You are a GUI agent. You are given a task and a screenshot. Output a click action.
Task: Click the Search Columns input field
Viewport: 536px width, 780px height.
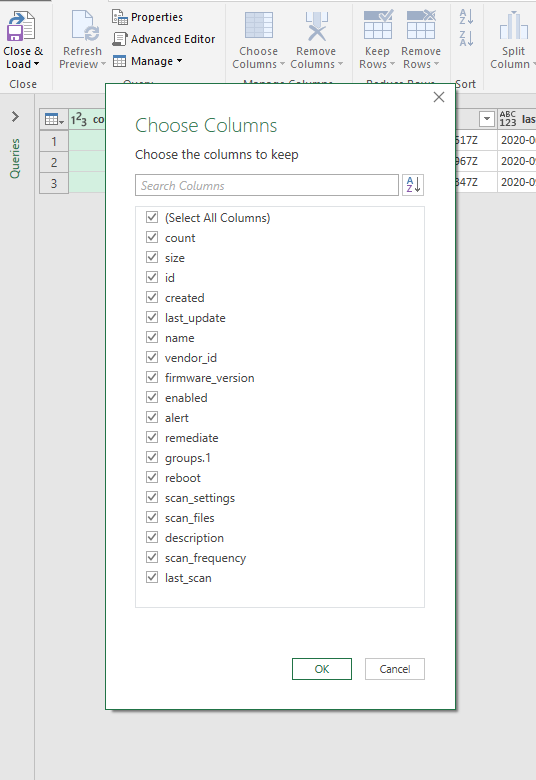[x=267, y=185]
